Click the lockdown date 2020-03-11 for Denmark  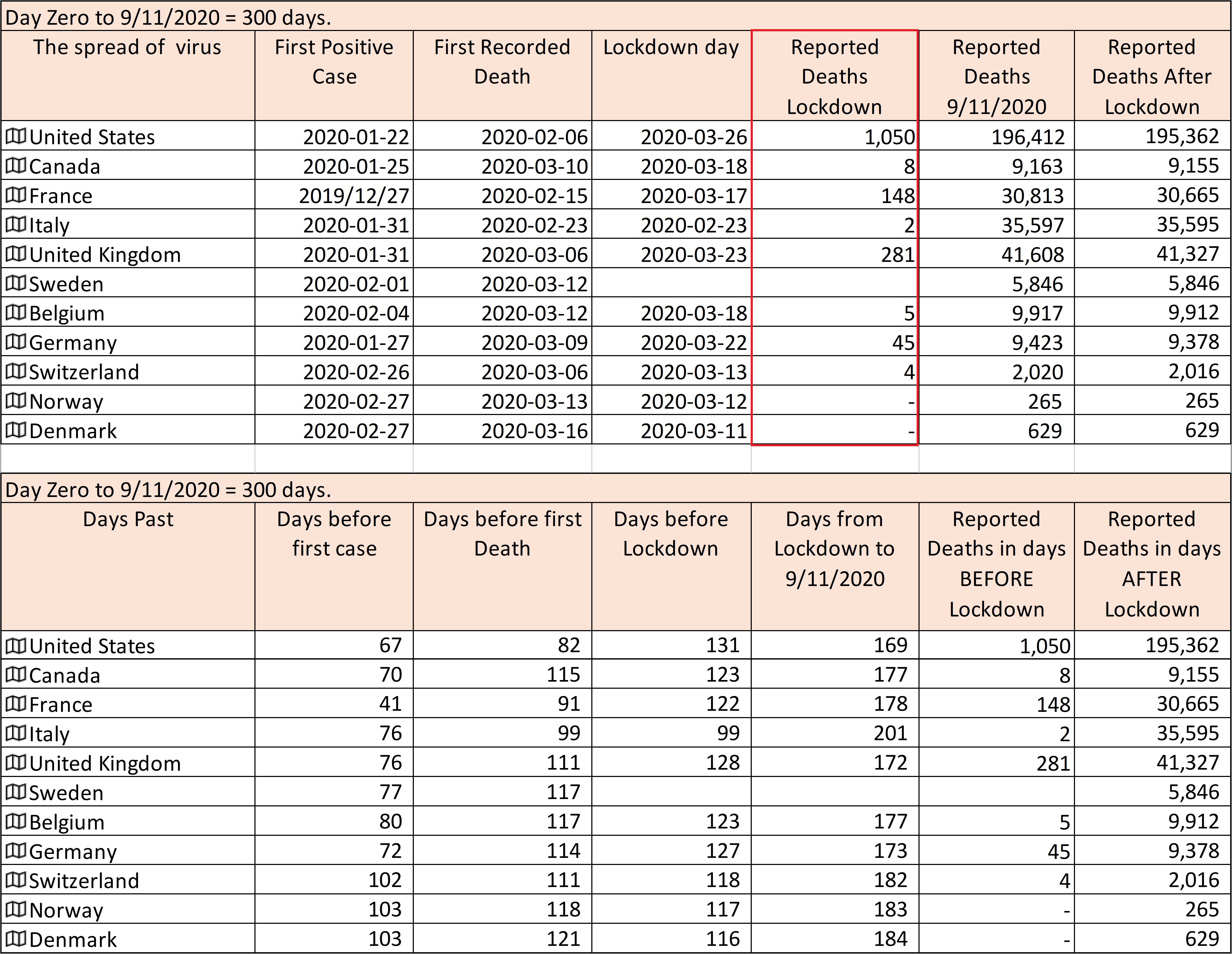(x=671, y=429)
